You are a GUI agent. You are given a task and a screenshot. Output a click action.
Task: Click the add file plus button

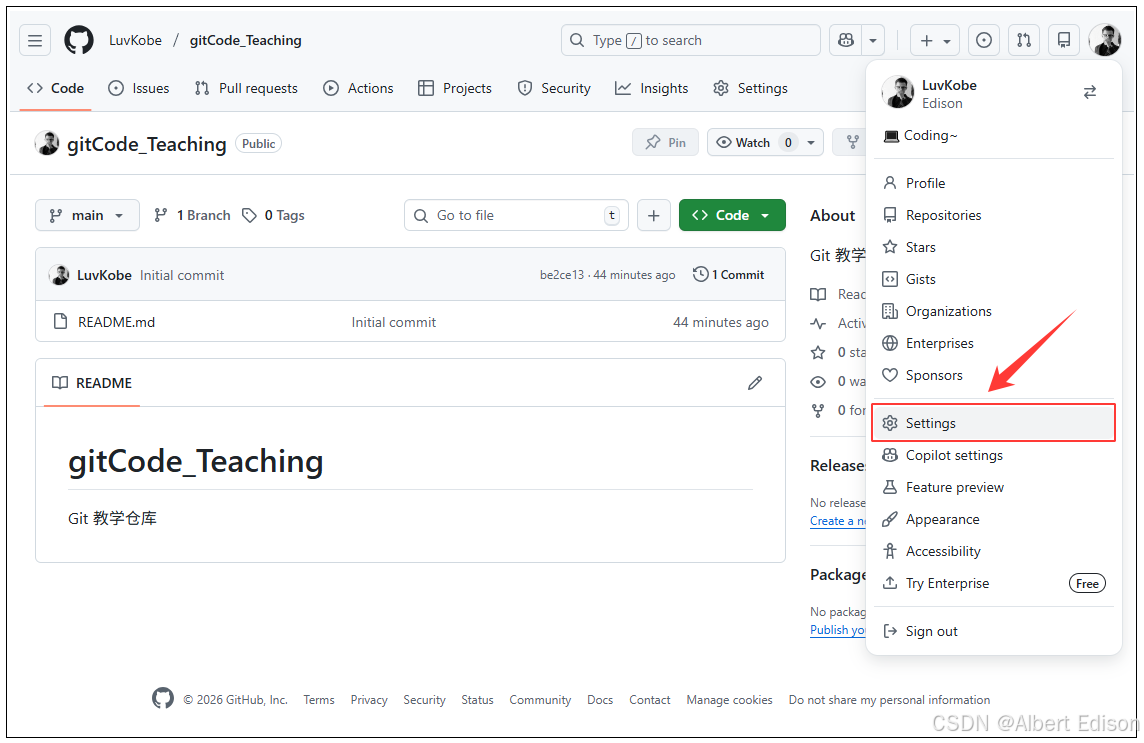coord(654,215)
